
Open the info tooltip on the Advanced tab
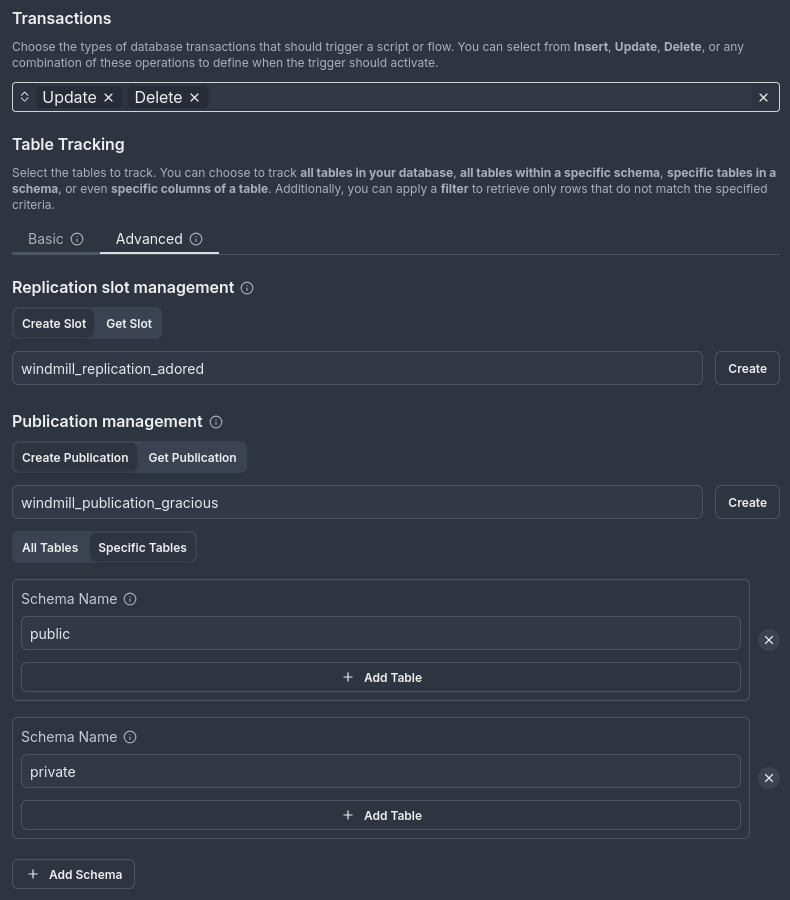[x=196, y=239]
